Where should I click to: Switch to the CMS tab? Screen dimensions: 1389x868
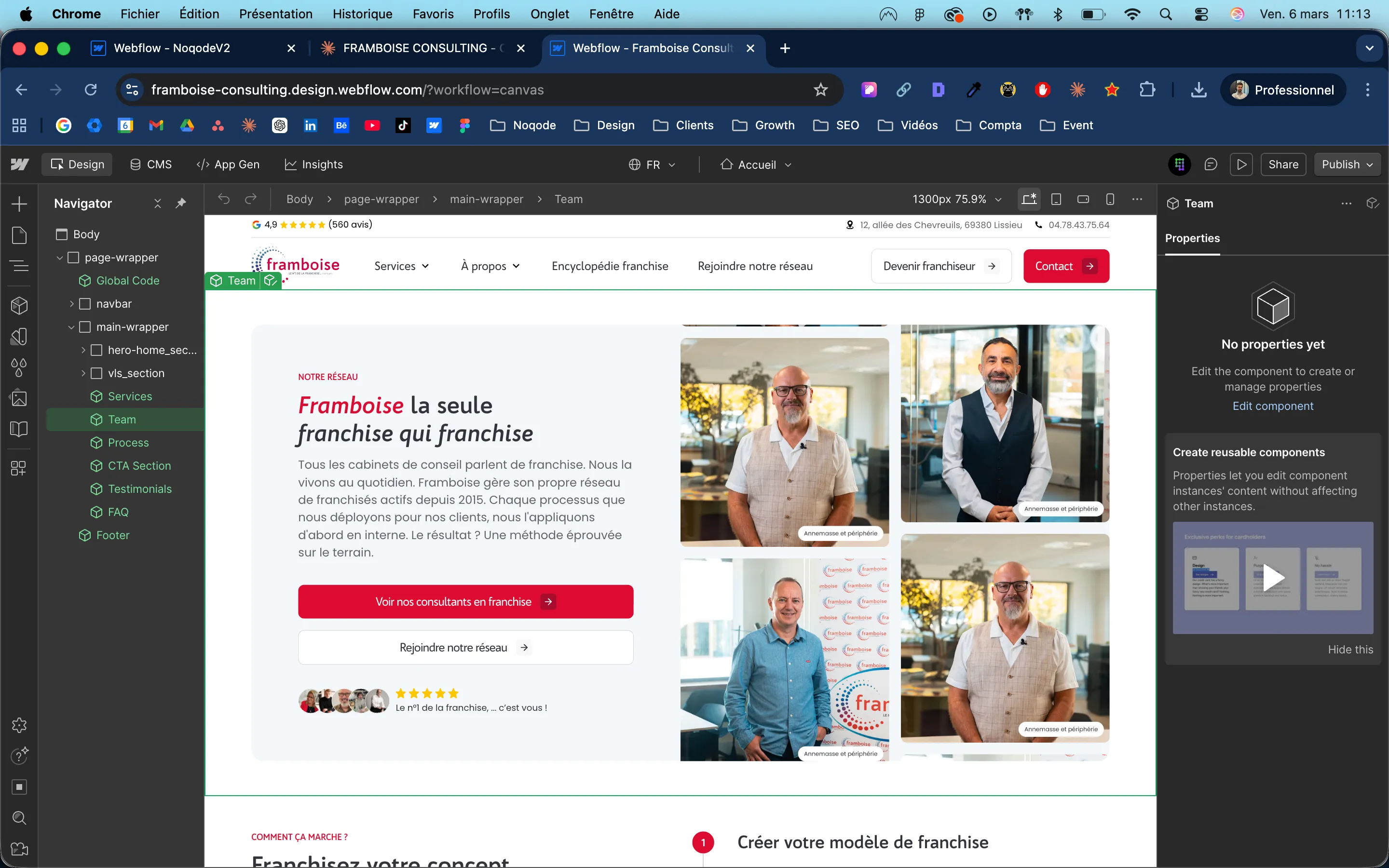tap(151, 165)
